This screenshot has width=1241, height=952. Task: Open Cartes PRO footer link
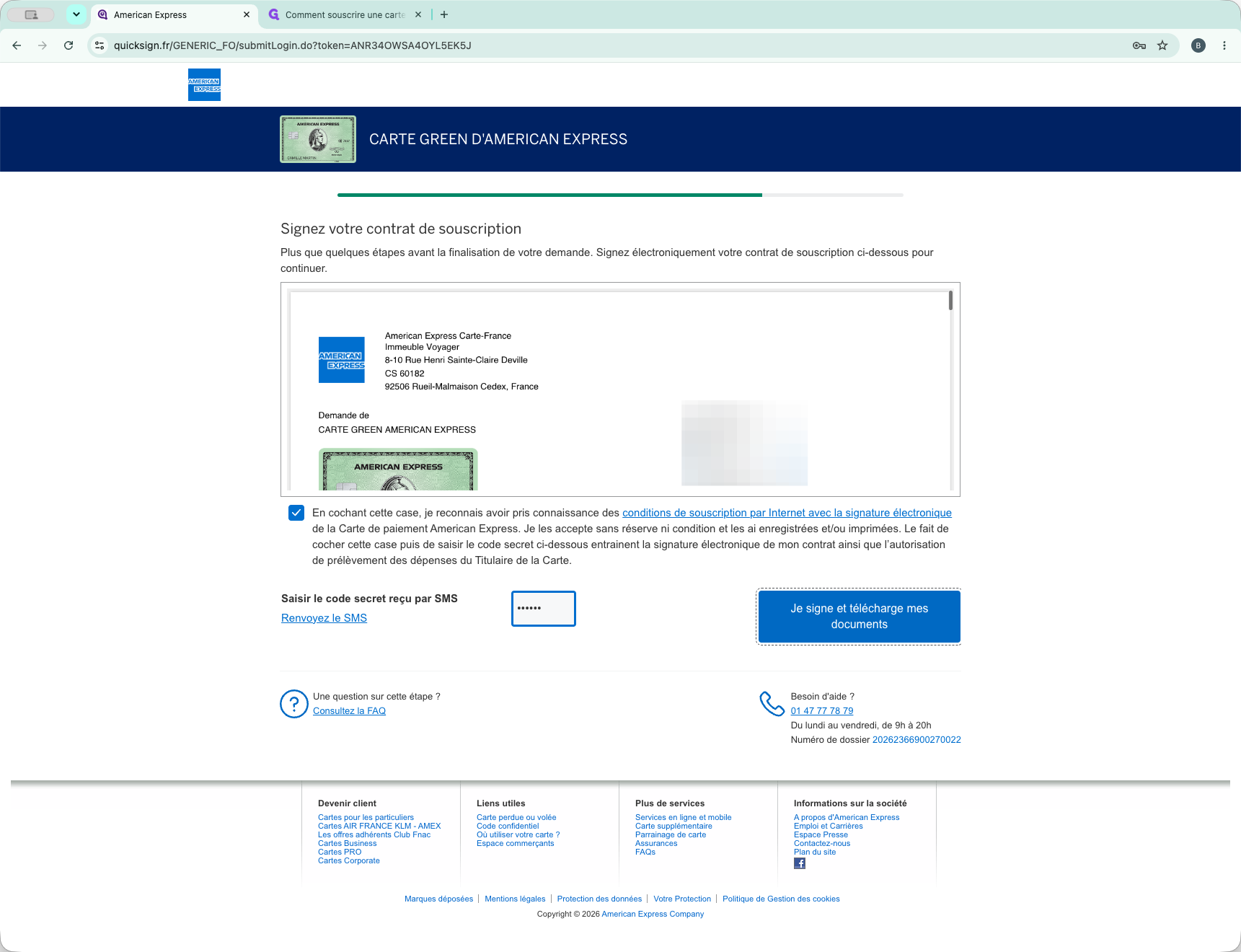tap(340, 852)
